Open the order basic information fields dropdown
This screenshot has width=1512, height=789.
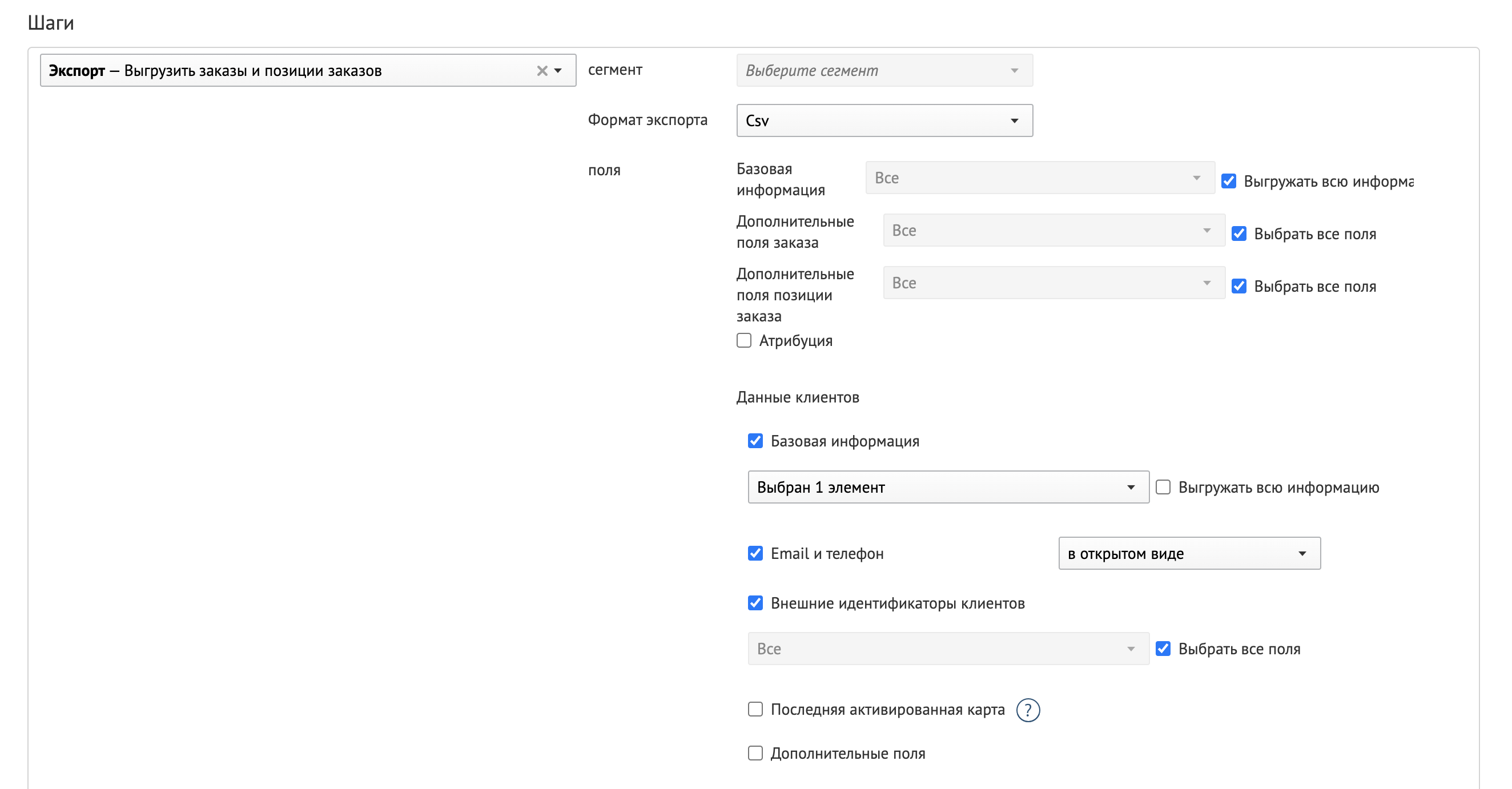pyautogui.click(x=1039, y=178)
